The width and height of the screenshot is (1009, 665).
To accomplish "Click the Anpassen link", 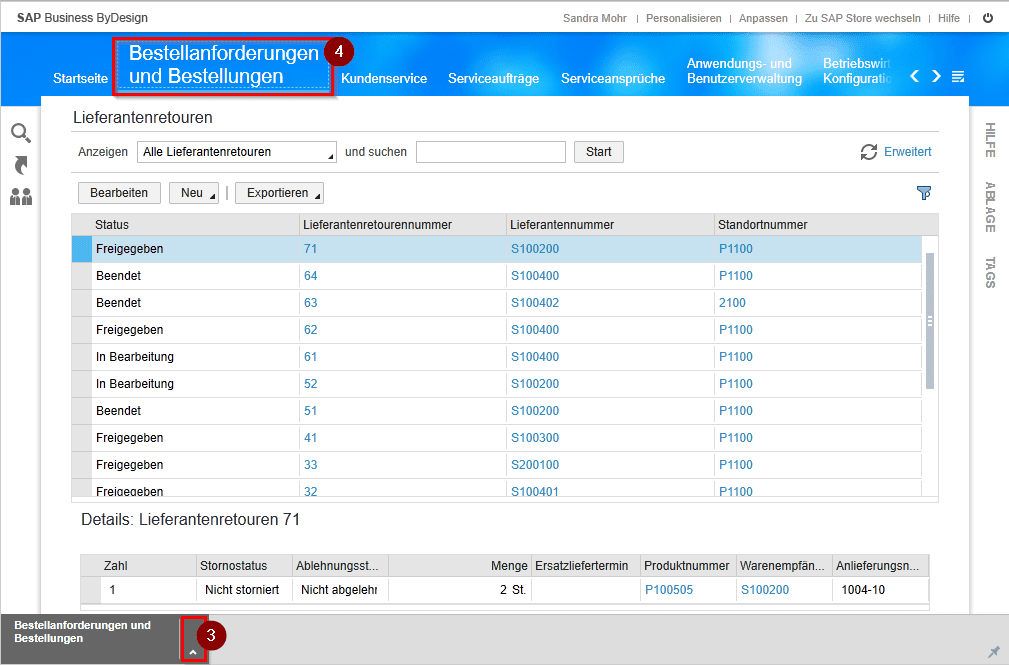I will tap(763, 18).
